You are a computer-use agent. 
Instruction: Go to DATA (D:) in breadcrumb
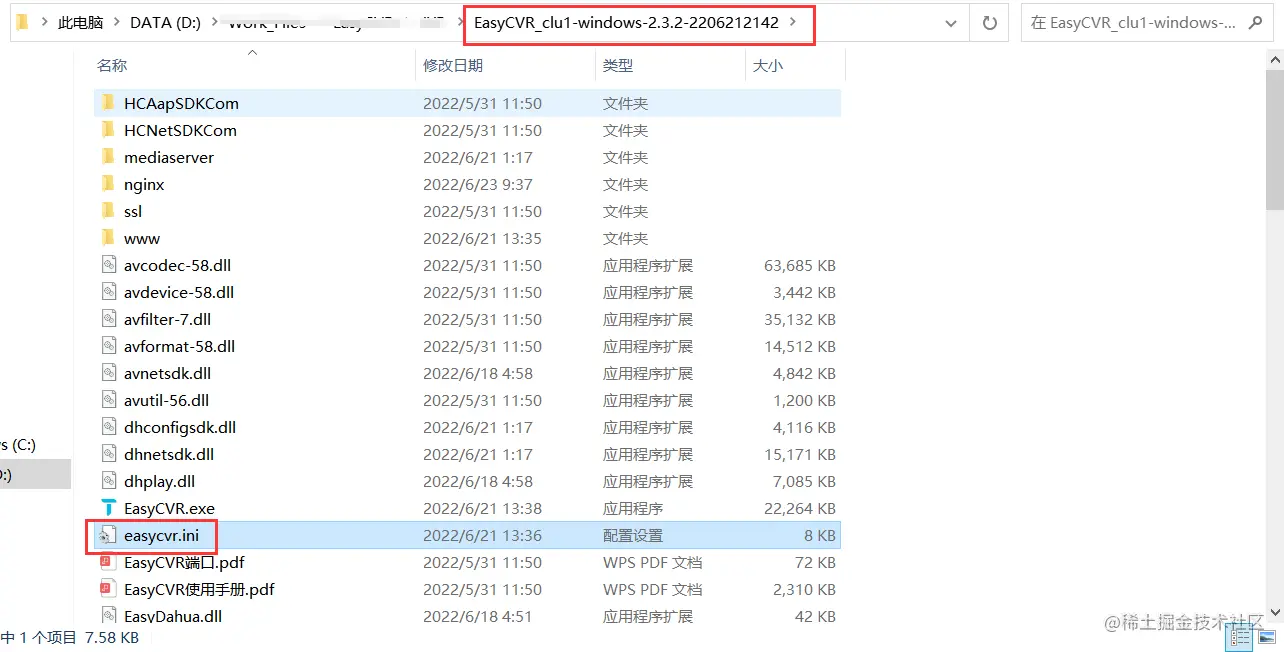(166, 22)
